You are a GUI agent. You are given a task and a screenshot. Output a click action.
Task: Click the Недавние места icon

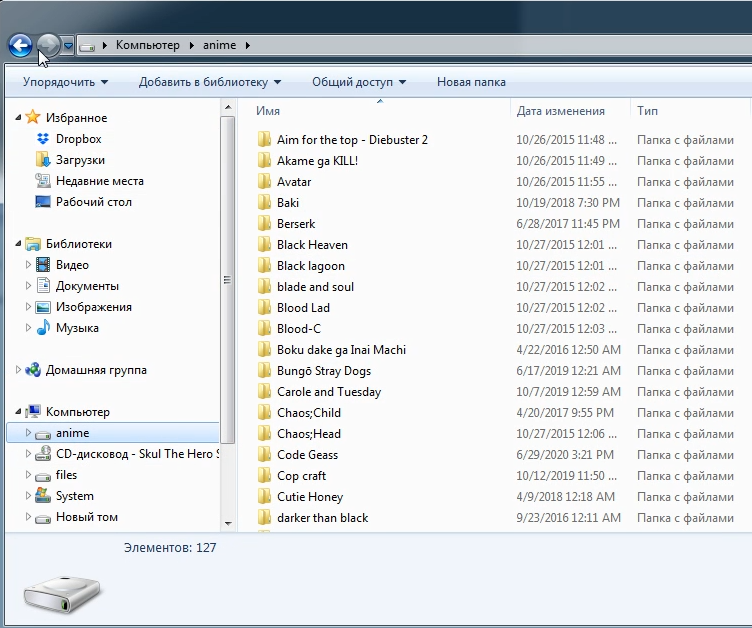[43, 181]
